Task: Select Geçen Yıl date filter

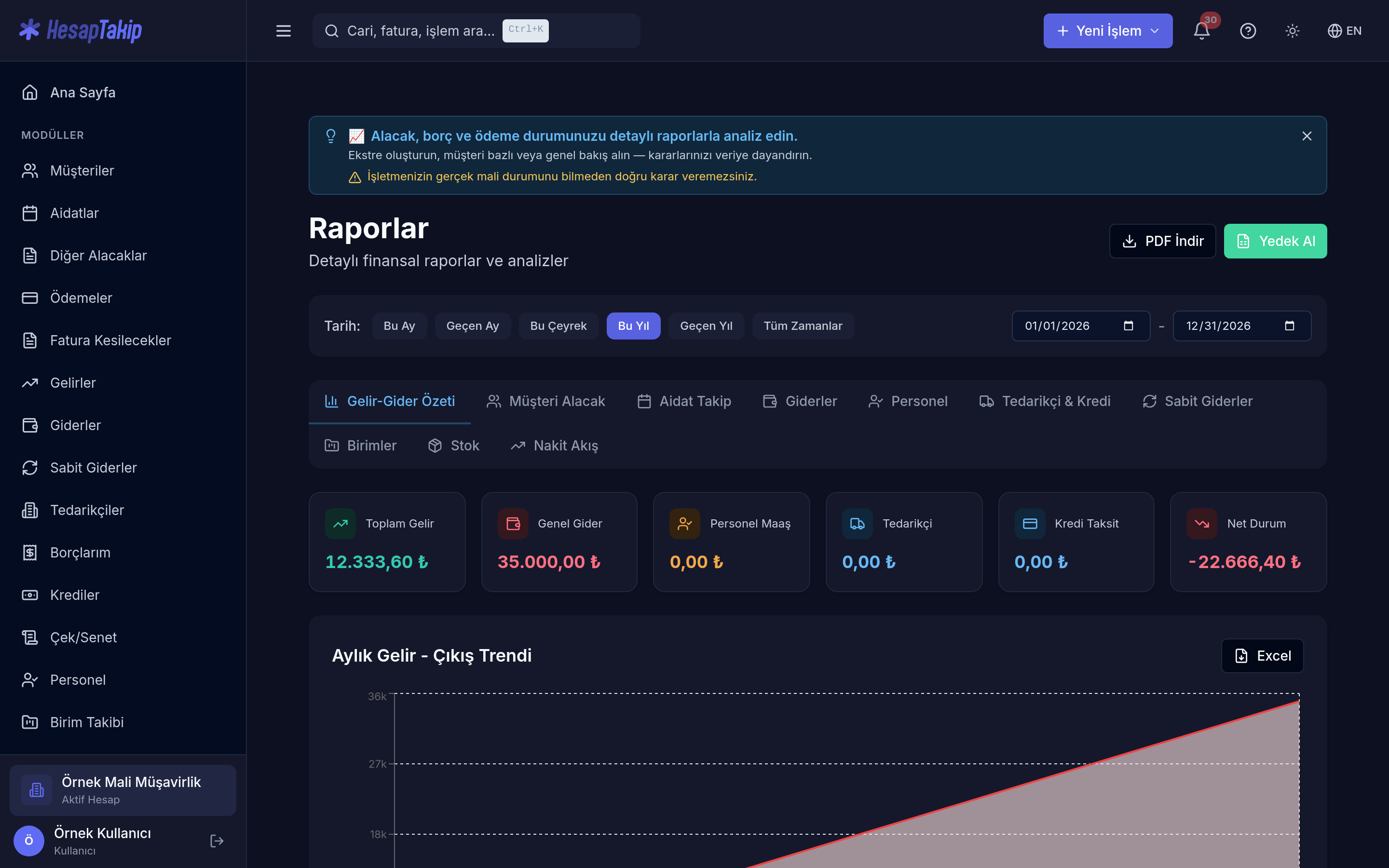Action: coord(707,326)
